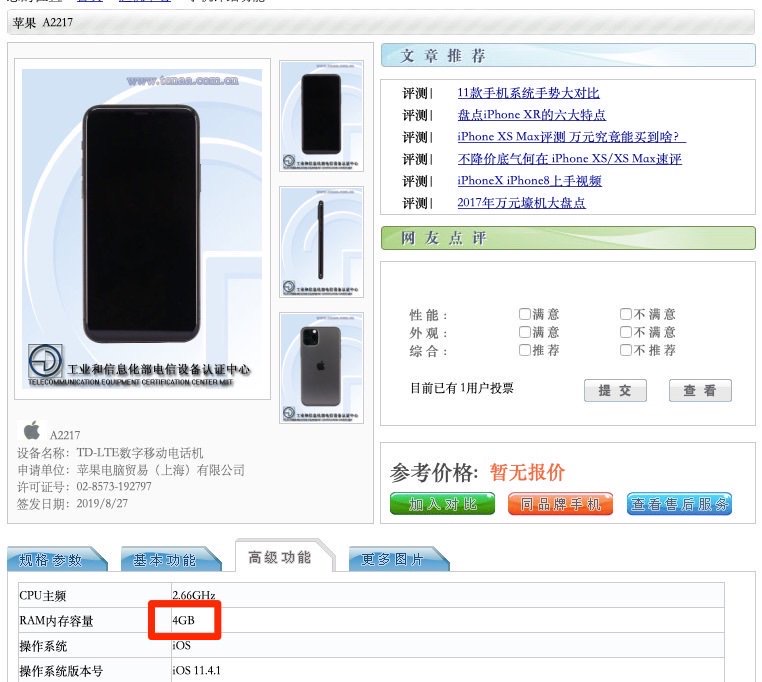Open the 盘点iPhone XR的六大特点 article link
This screenshot has height=682, width=762.
[531, 115]
